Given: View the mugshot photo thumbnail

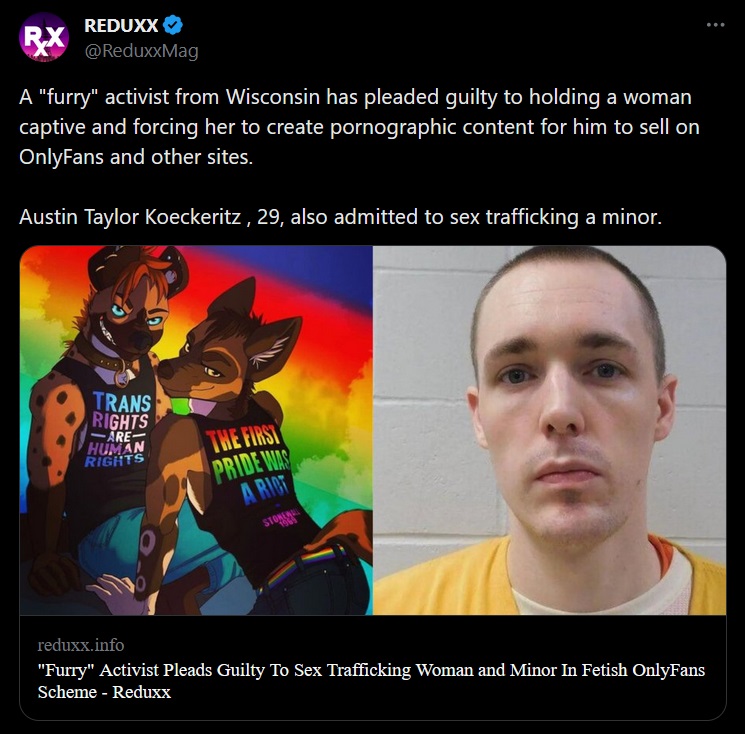Looking at the screenshot, I should tap(550, 430).
